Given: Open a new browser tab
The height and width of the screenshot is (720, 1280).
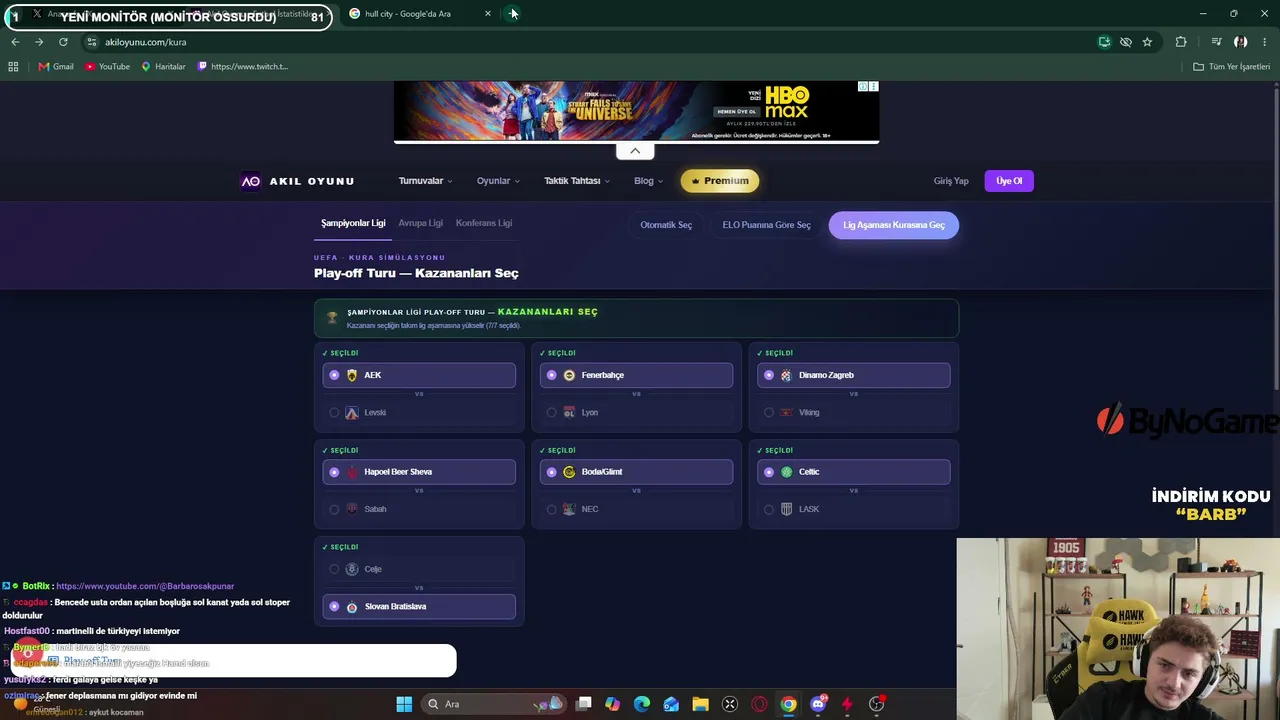Looking at the screenshot, I should tap(513, 14).
